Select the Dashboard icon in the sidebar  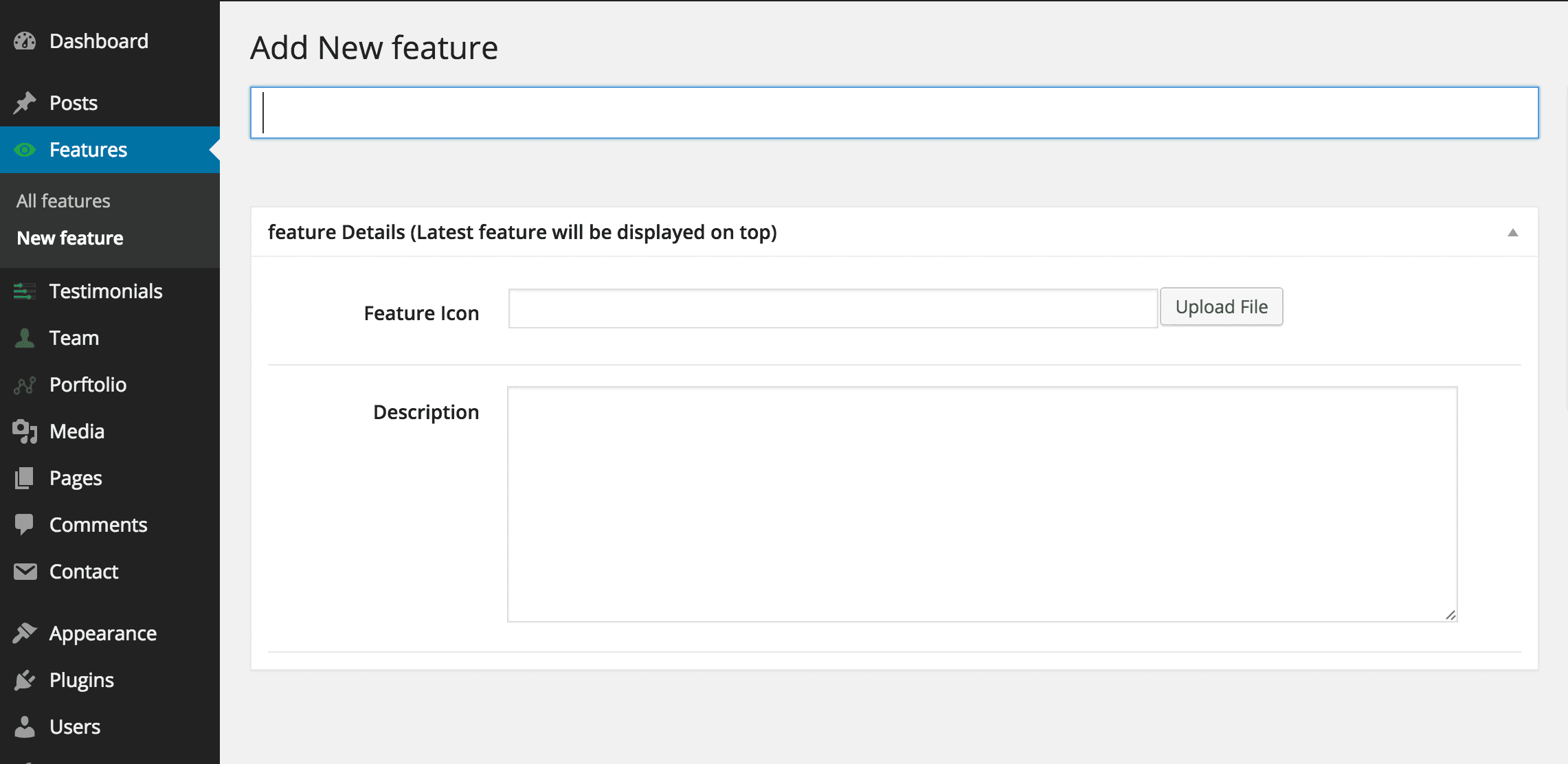pos(25,41)
